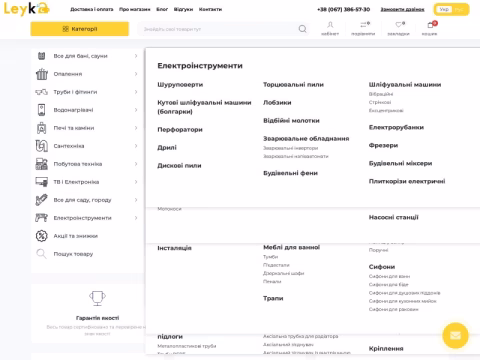Viewport: 480px width, 360px height.
Task: Open Лобзики subcategory
Action: pos(277,103)
